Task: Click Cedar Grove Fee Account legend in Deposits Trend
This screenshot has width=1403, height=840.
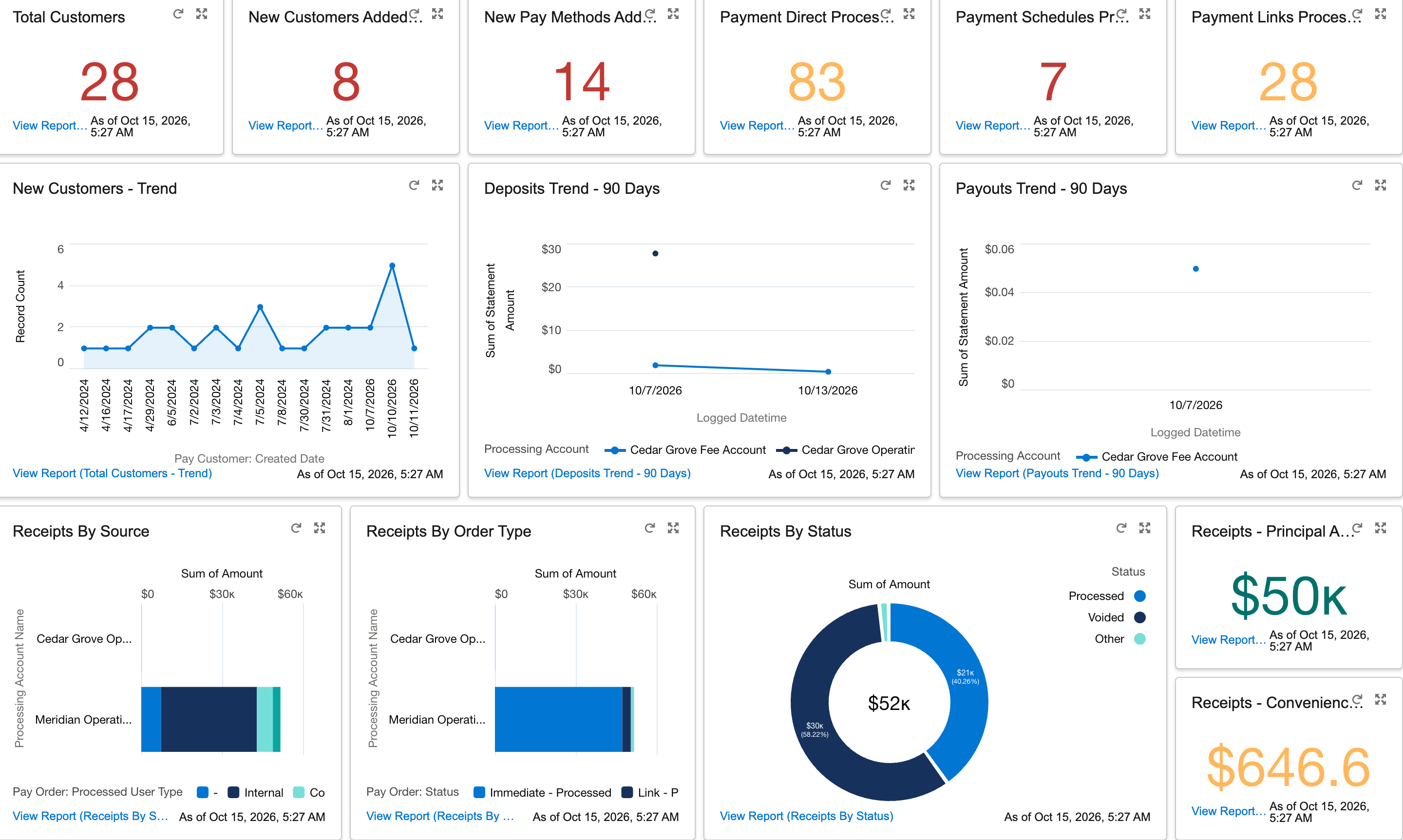Action: (685, 450)
